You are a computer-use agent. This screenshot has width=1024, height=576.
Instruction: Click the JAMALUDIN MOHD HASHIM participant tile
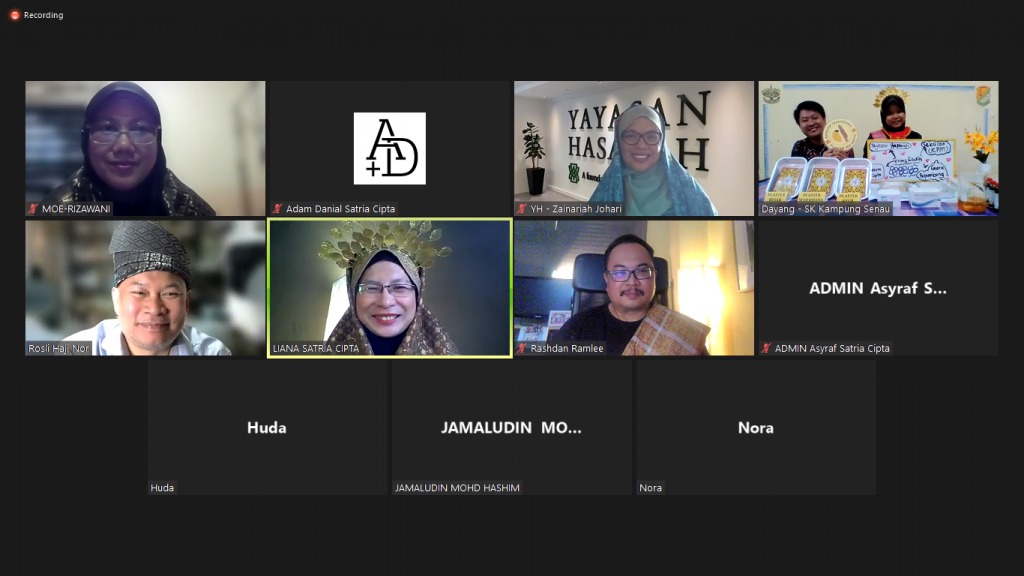coord(511,427)
